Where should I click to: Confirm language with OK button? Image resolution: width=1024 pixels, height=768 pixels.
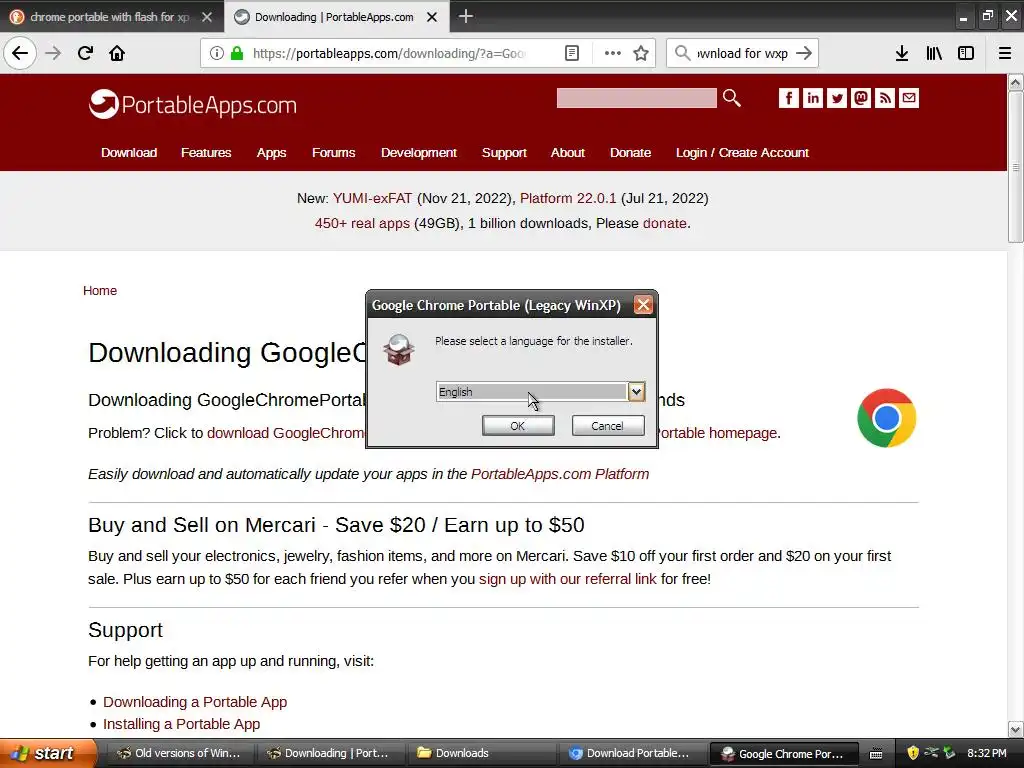518,426
